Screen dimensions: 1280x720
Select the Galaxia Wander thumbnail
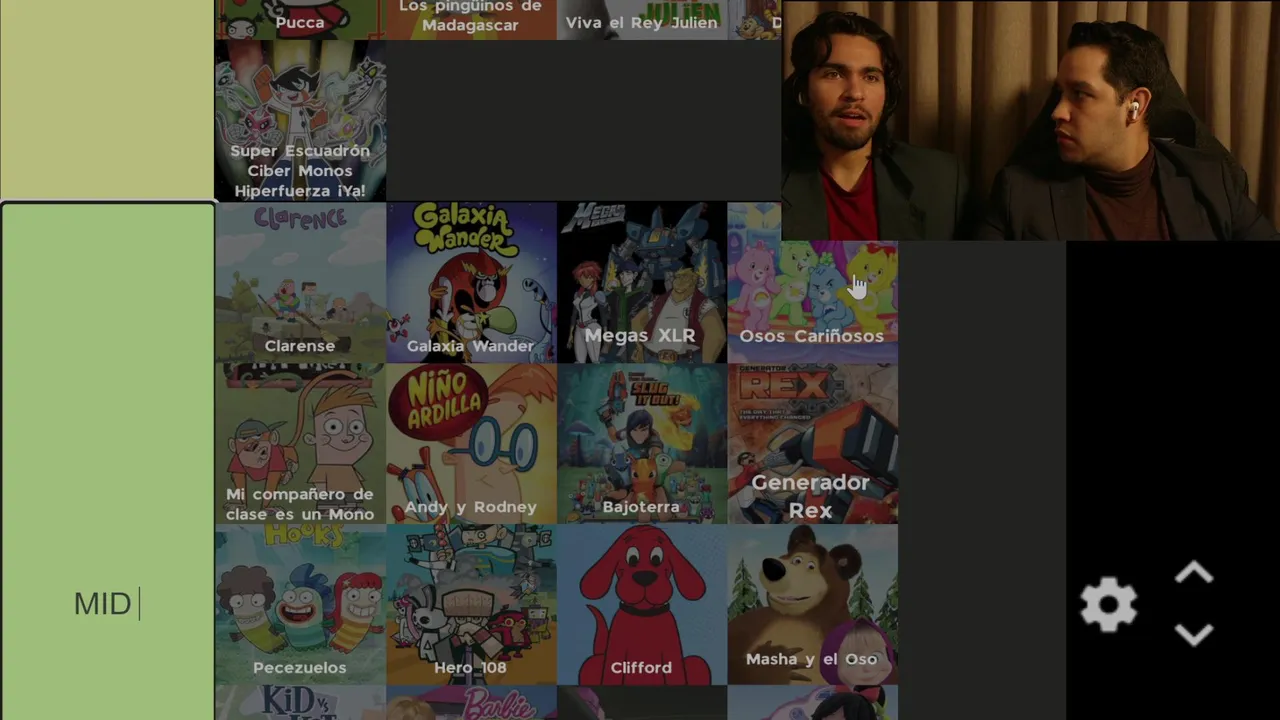coord(471,283)
